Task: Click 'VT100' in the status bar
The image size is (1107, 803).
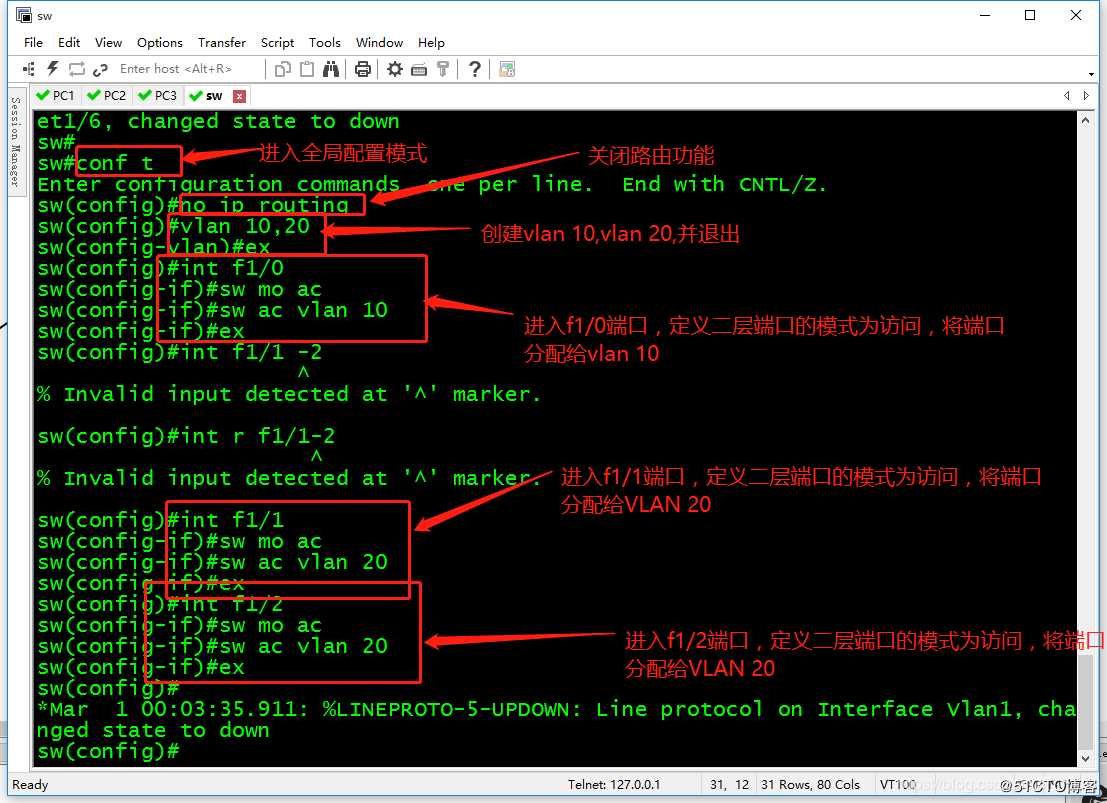Action: click(x=897, y=784)
